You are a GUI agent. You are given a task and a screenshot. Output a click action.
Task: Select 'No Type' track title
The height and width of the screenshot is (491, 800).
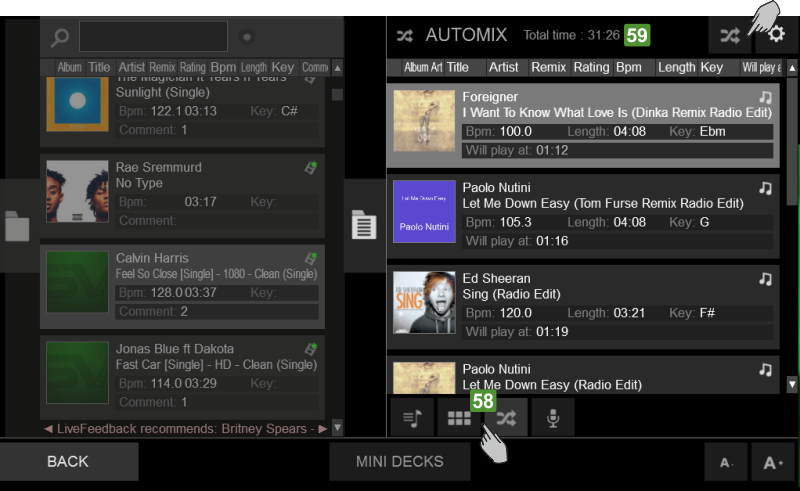tap(139, 183)
